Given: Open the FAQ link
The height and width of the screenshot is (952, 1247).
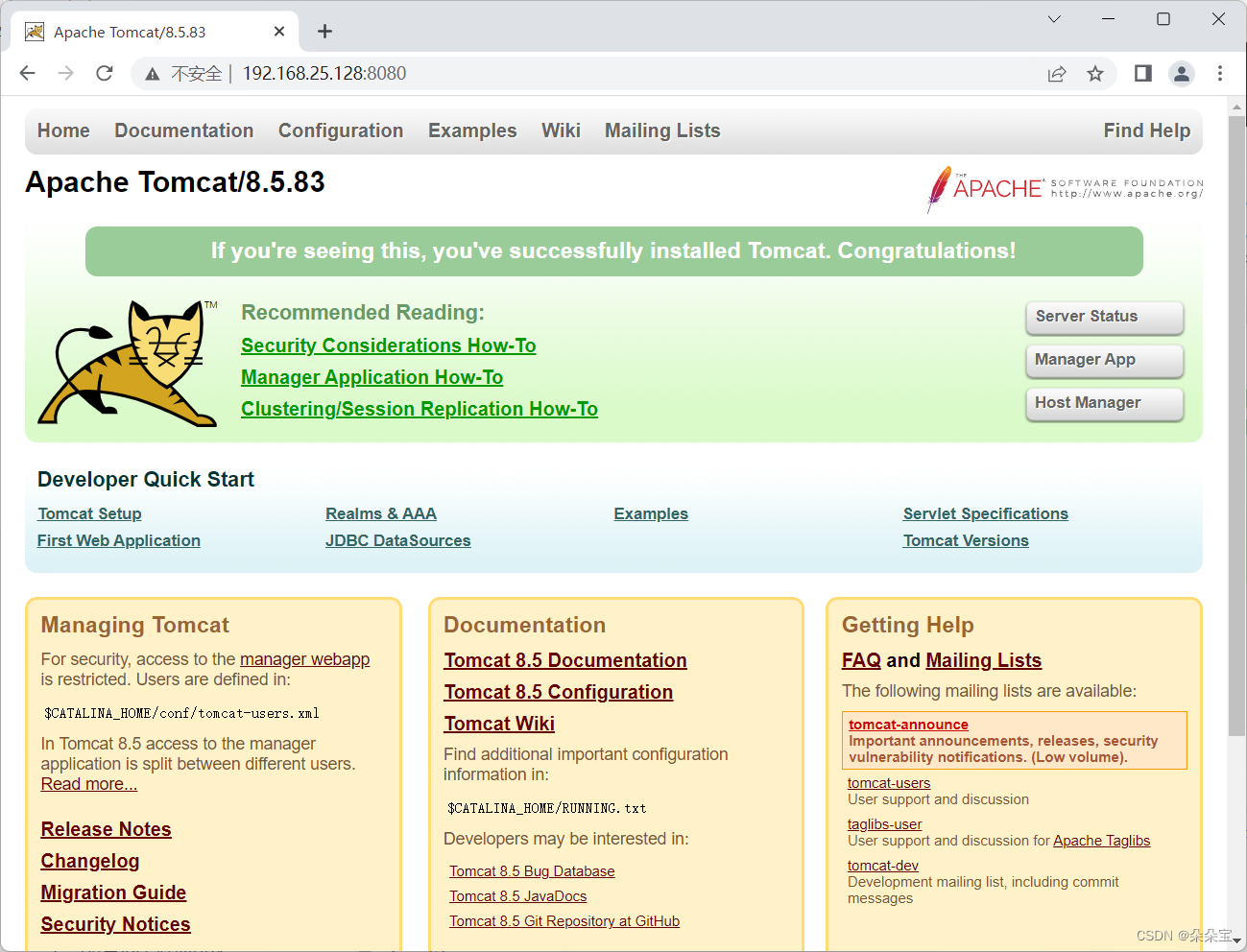Looking at the screenshot, I should point(861,660).
